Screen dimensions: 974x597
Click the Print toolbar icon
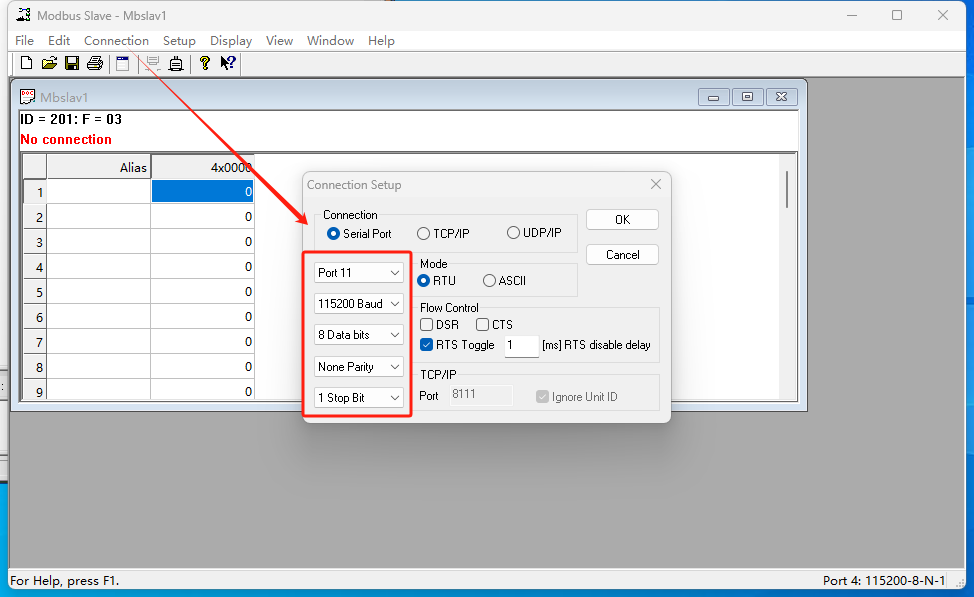[95, 64]
